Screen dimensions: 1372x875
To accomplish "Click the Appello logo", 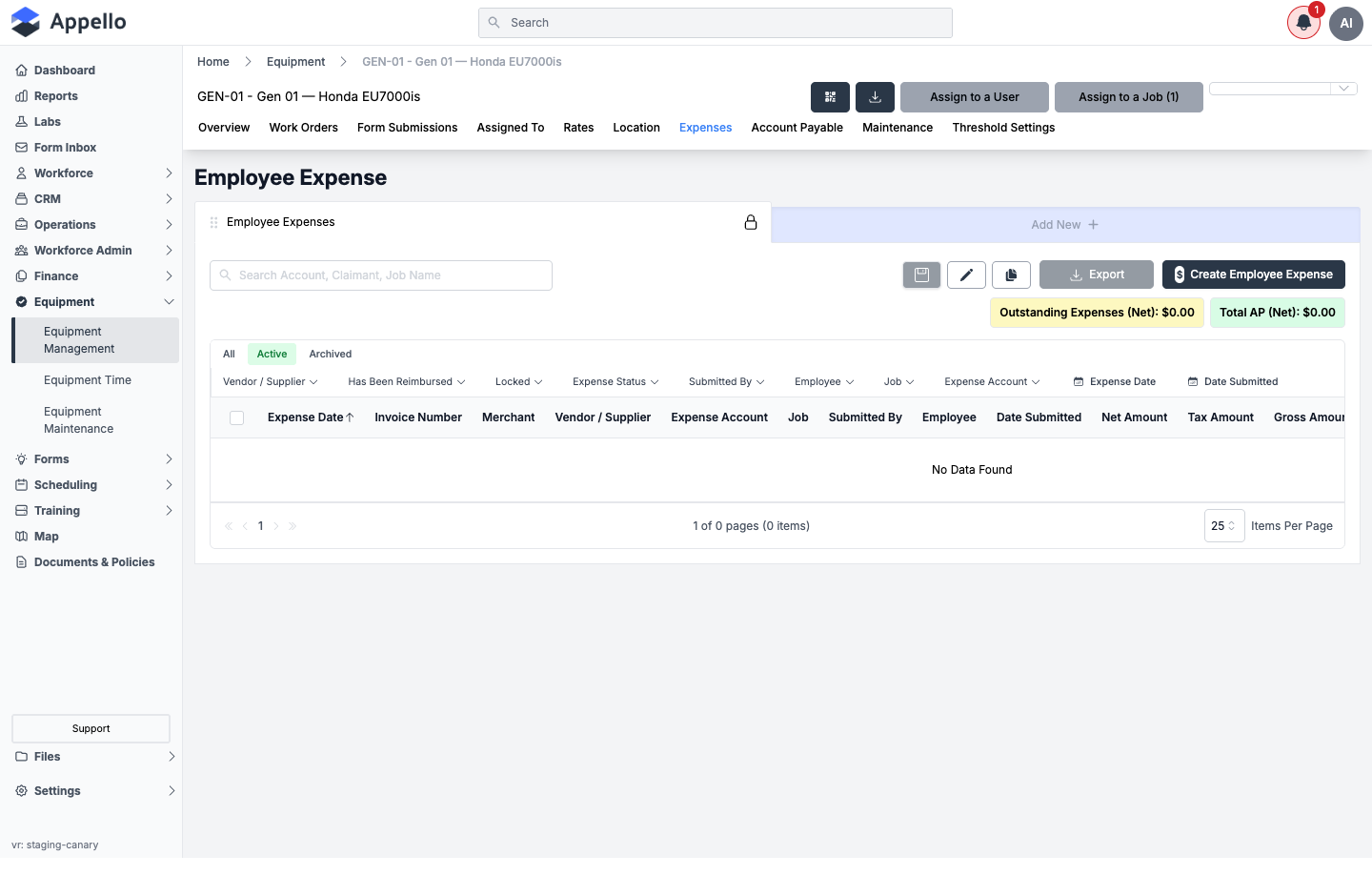I will [69, 22].
